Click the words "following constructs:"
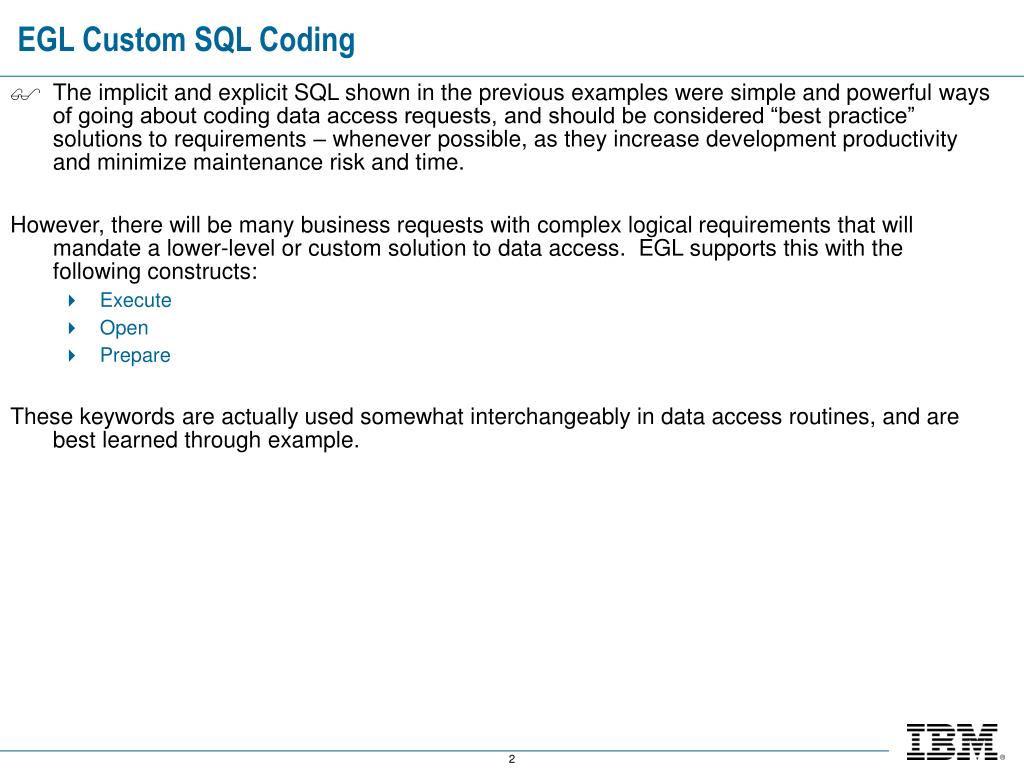This screenshot has width=1024, height=768. tap(155, 272)
